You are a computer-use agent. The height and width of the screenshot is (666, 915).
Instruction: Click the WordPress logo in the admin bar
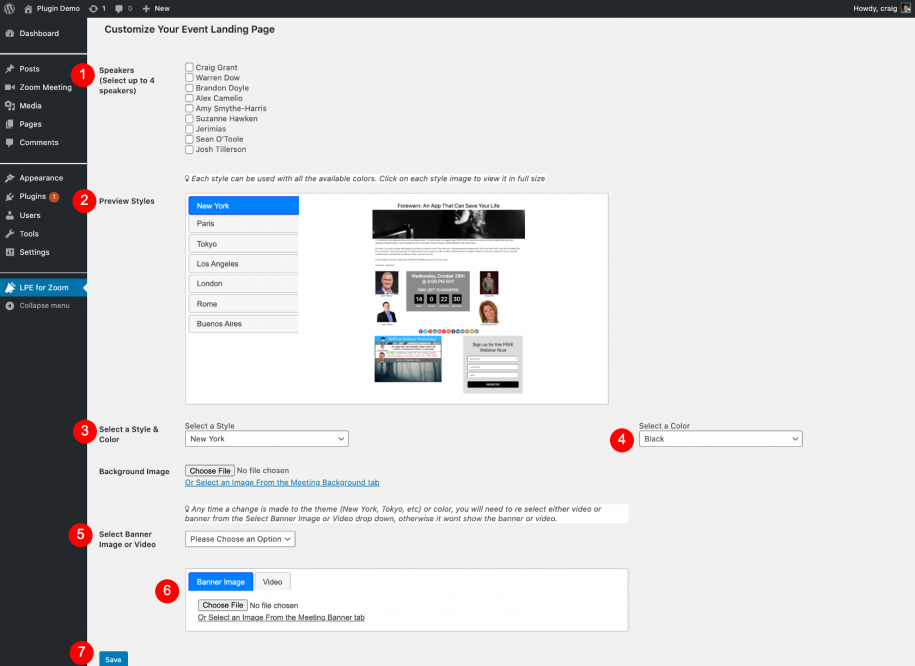point(11,8)
